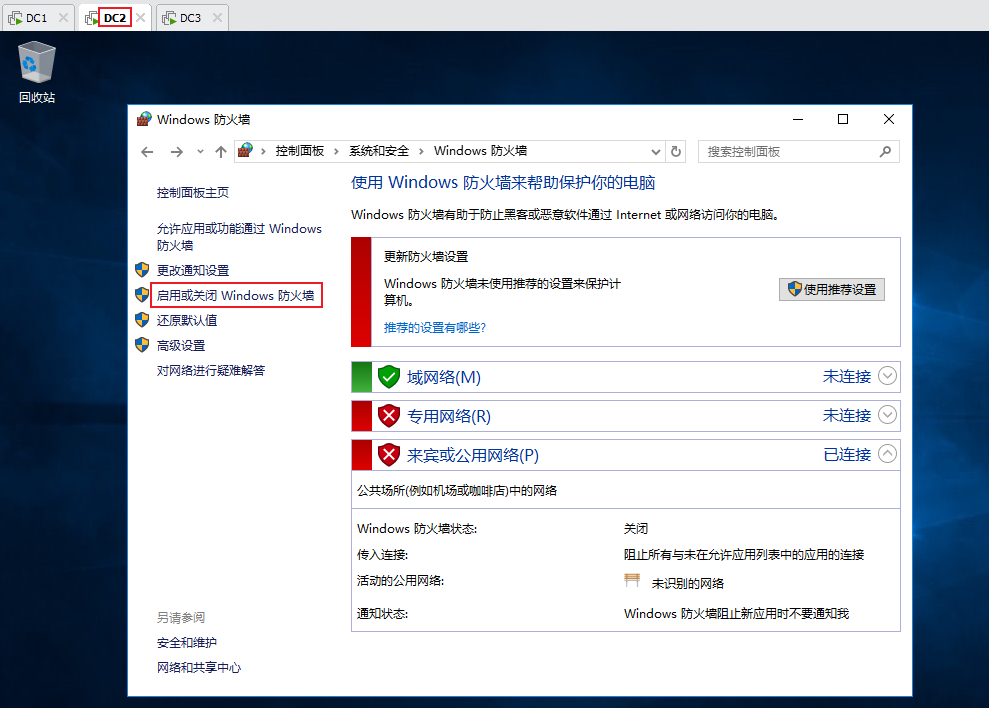Open 推荐的设置有哪些? help link
989x708 pixels.
pyautogui.click(x=435, y=327)
